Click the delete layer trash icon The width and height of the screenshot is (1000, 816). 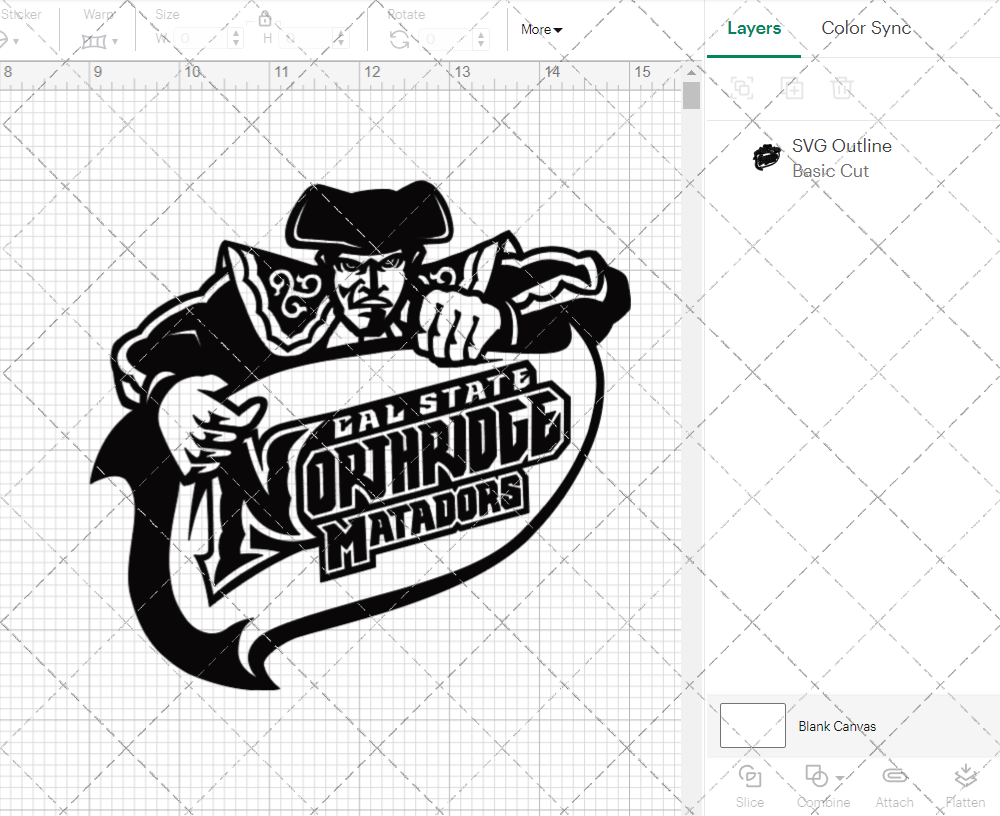point(843,88)
